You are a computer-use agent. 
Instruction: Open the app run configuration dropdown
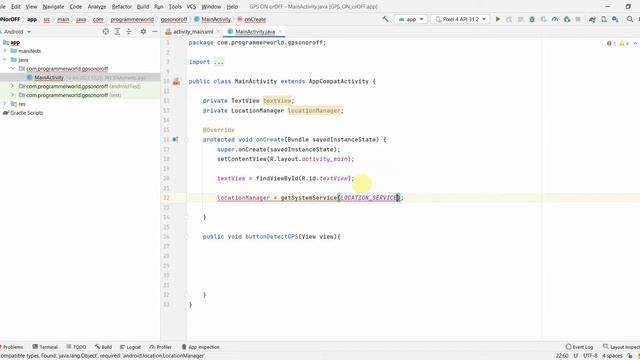click(x=411, y=19)
